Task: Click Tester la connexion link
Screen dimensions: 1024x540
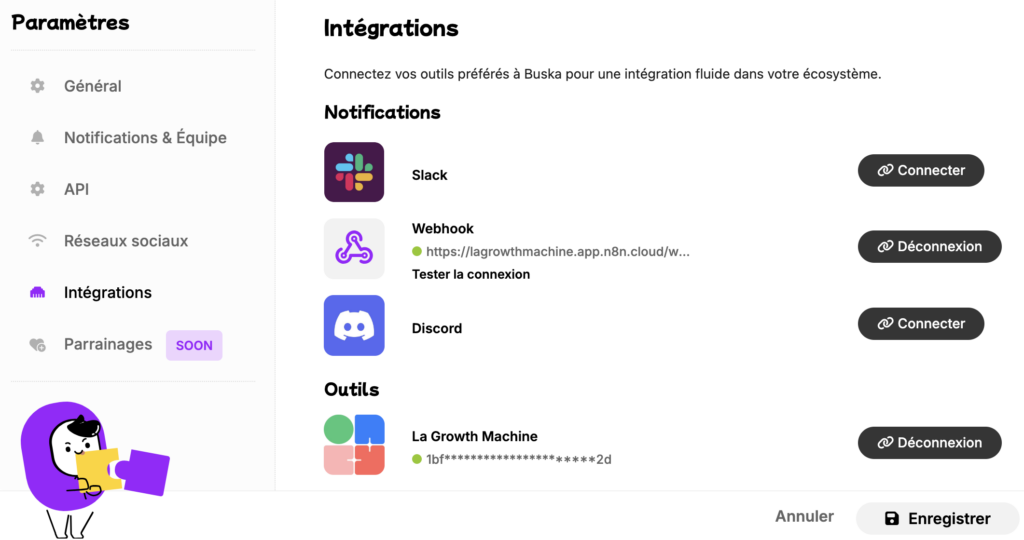Action: [x=471, y=274]
